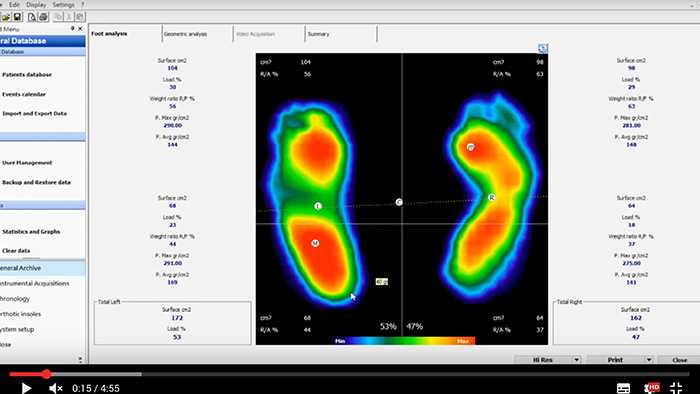Select Statistics and Graphs

pos(31,232)
